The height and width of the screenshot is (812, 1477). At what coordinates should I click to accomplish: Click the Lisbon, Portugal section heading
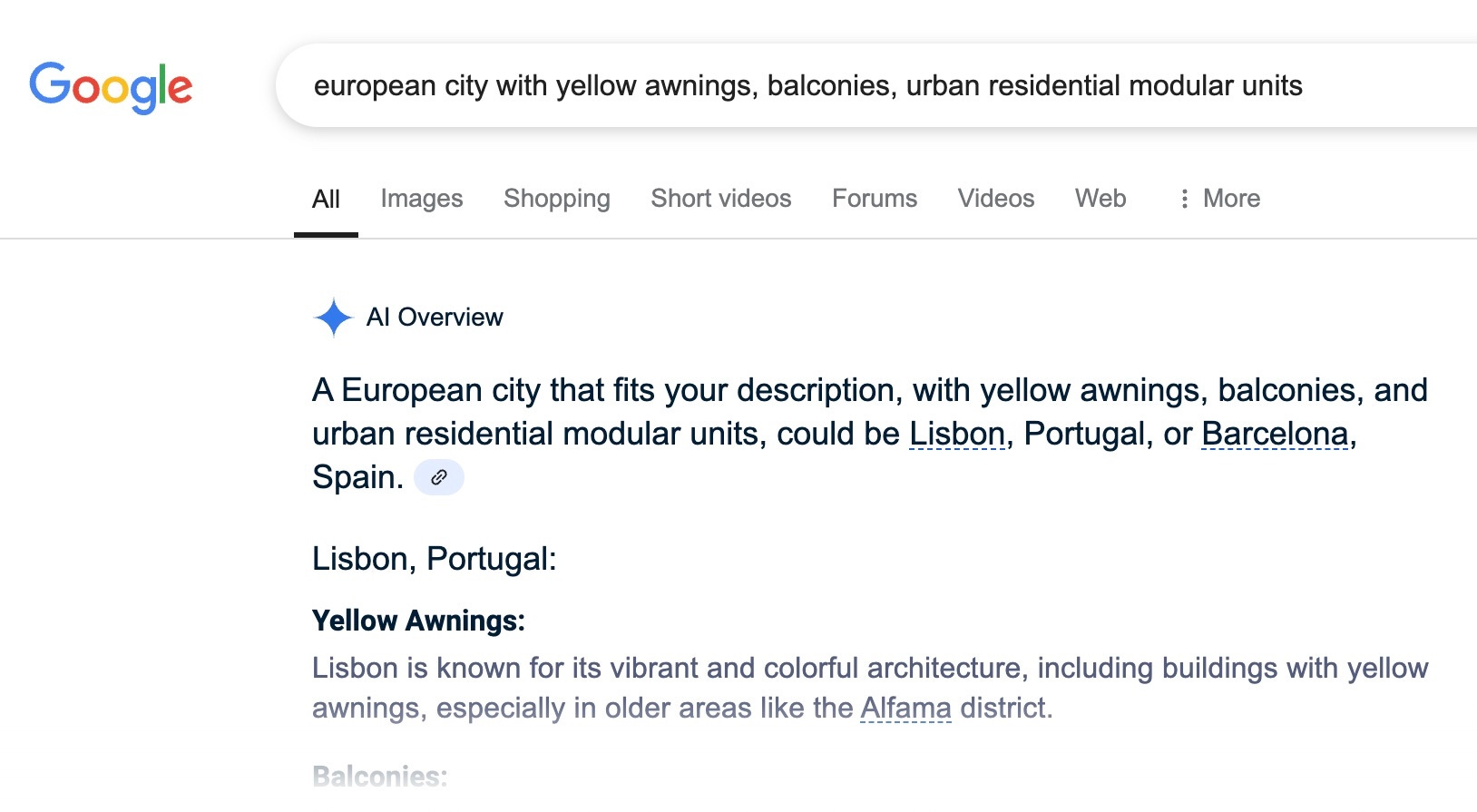435,559
